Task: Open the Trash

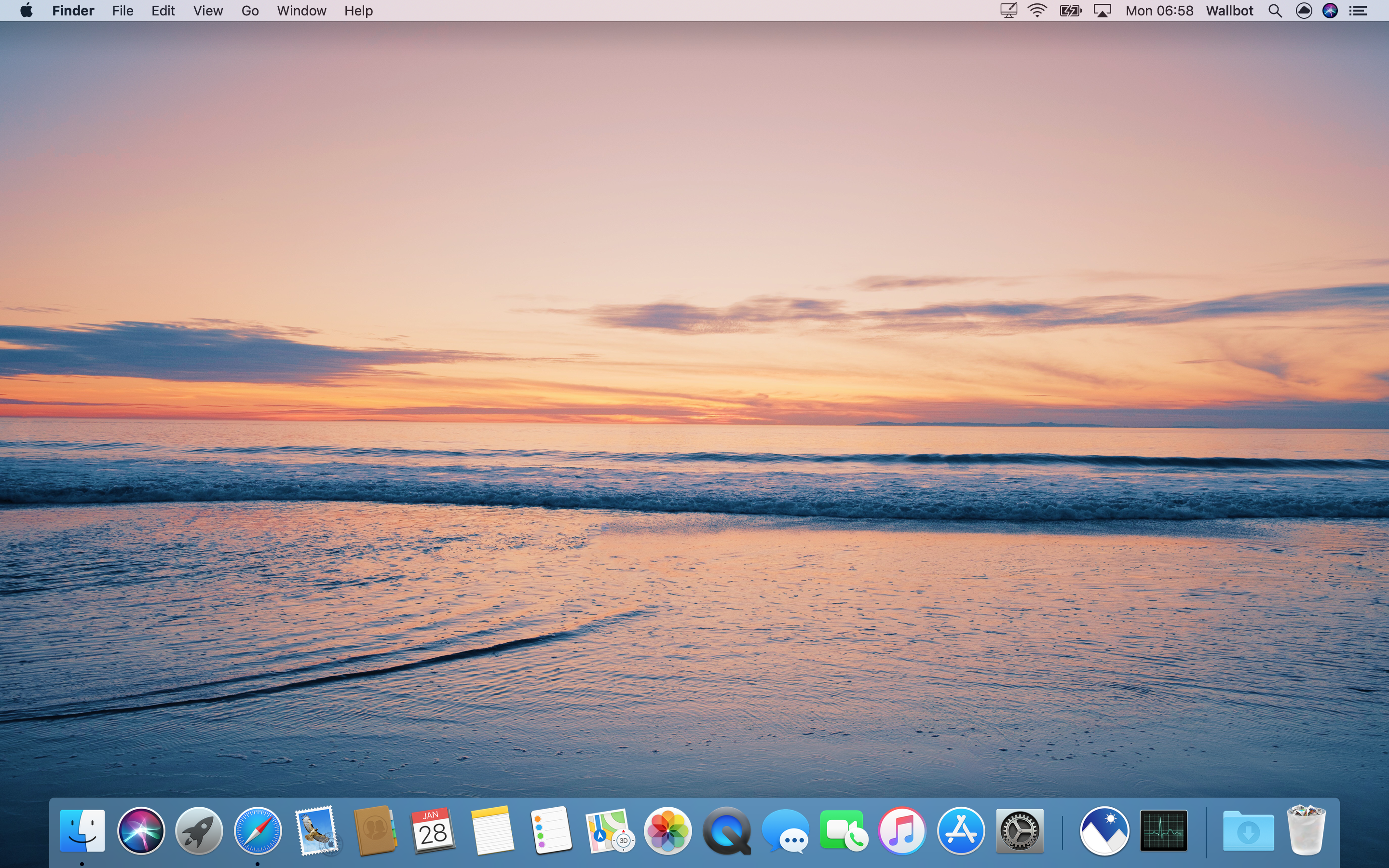Action: (x=1306, y=830)
